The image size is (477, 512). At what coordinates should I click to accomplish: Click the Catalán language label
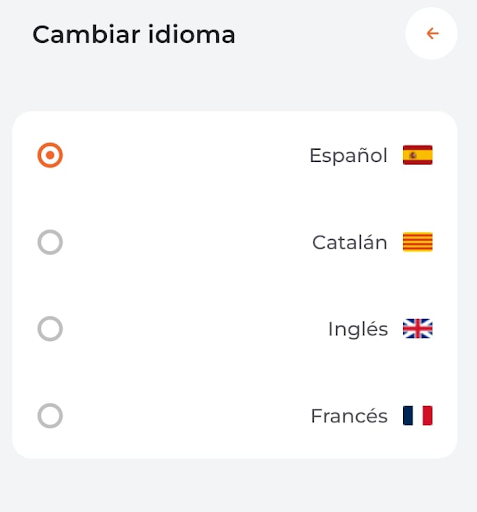click(350, 242)
